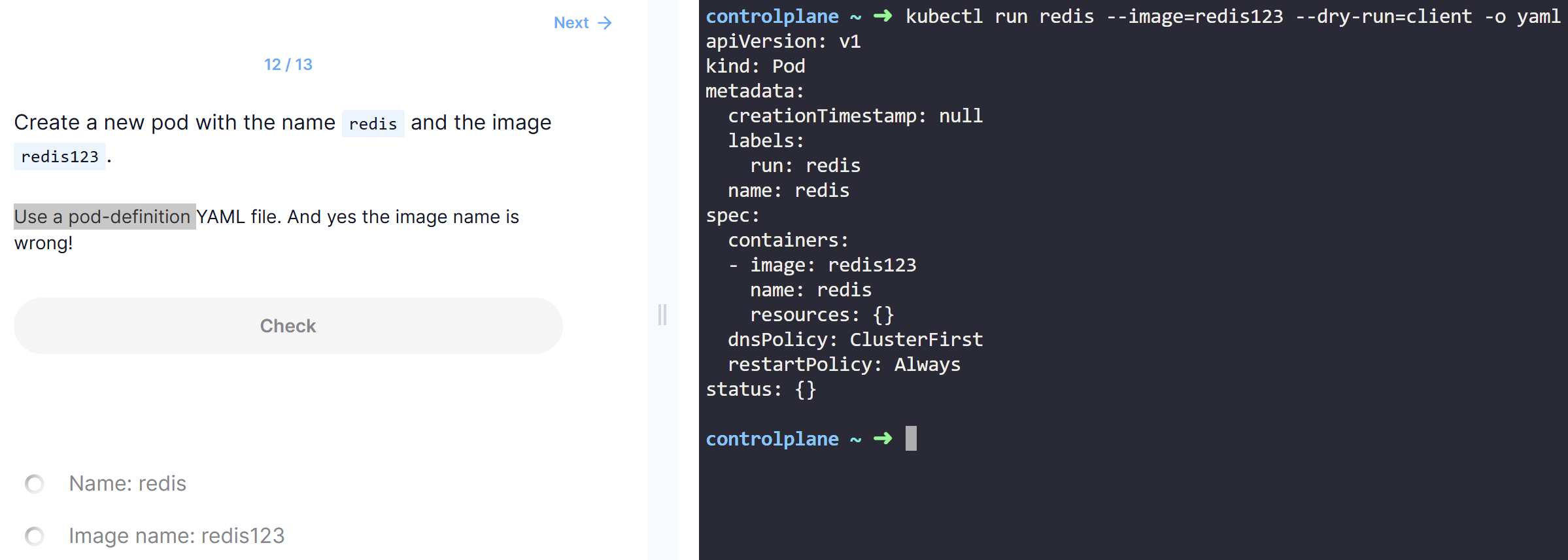1568x560 pixels.
Task: Click 'creationTimestamp: null' in terminal output
Action: (x=855, y=116)
